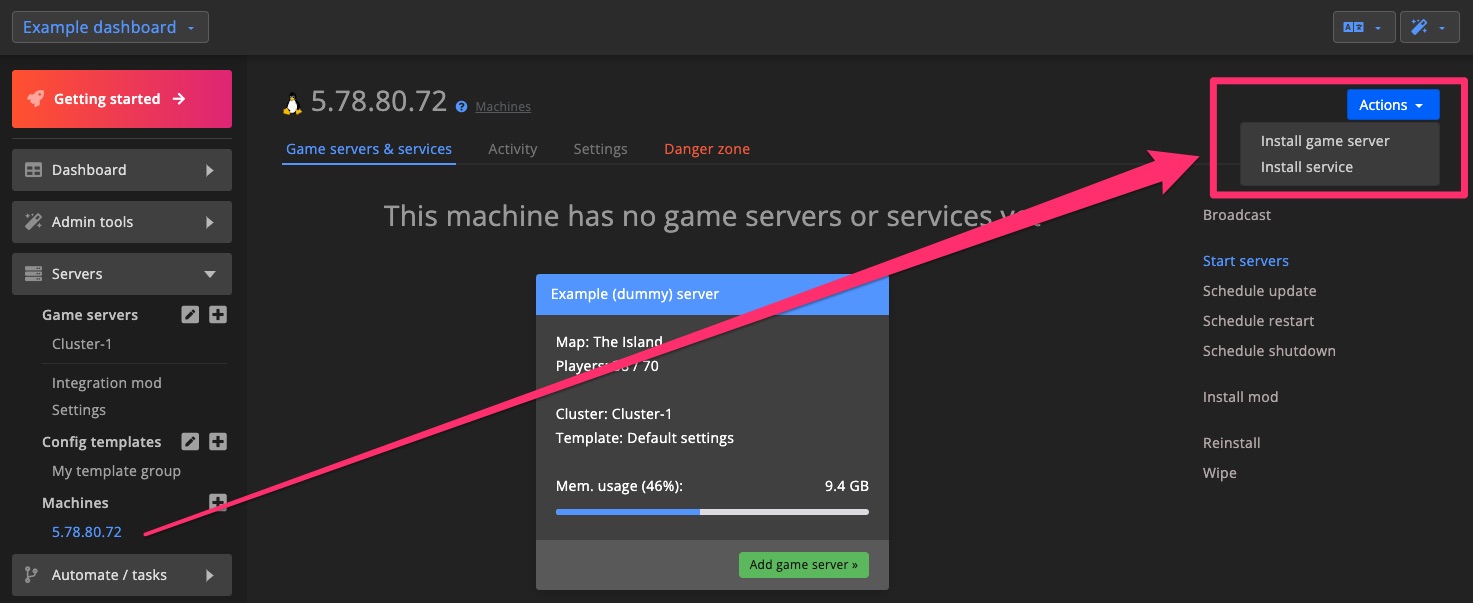Add a new game server with the plus icon

[x=217, y=314]
